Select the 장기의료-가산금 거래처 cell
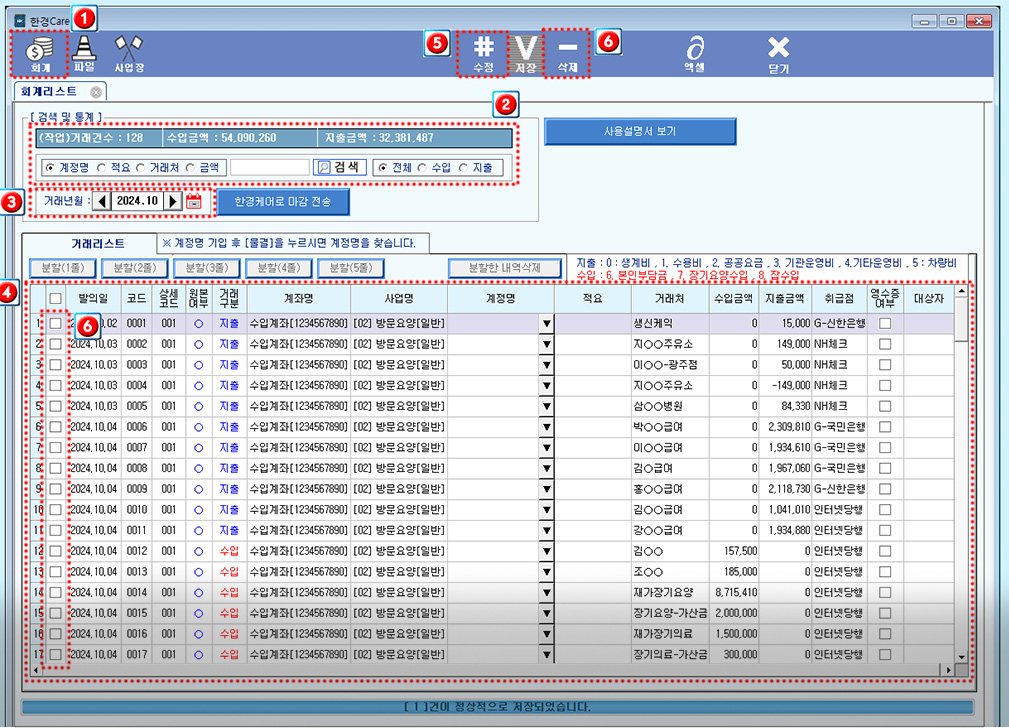 669,655
